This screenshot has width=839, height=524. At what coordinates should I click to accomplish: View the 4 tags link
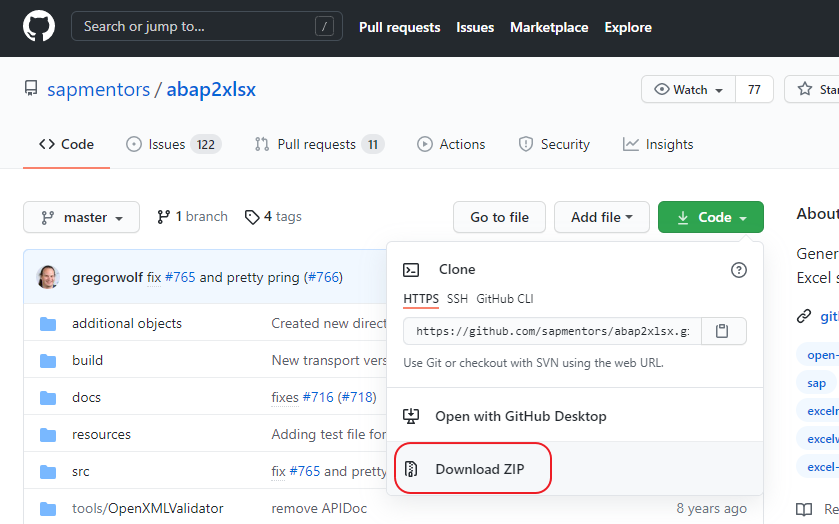[x=273, y=217]
